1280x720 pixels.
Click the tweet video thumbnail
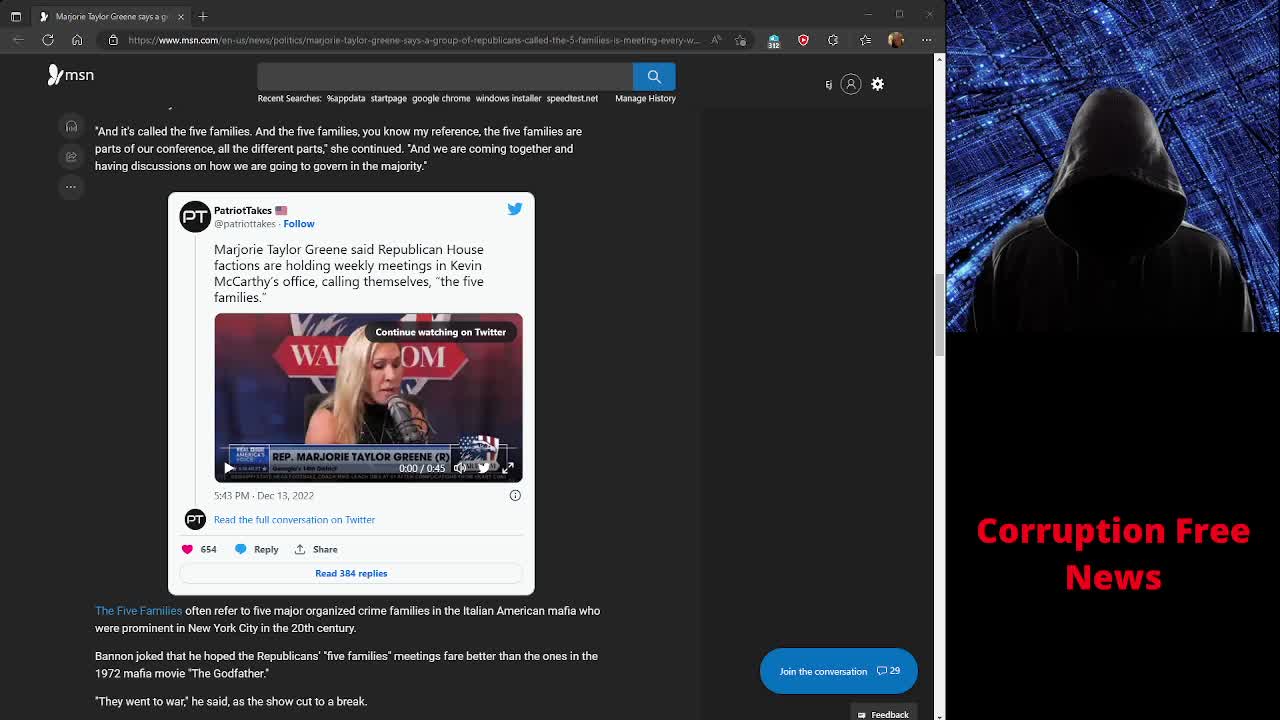(368, 398)
